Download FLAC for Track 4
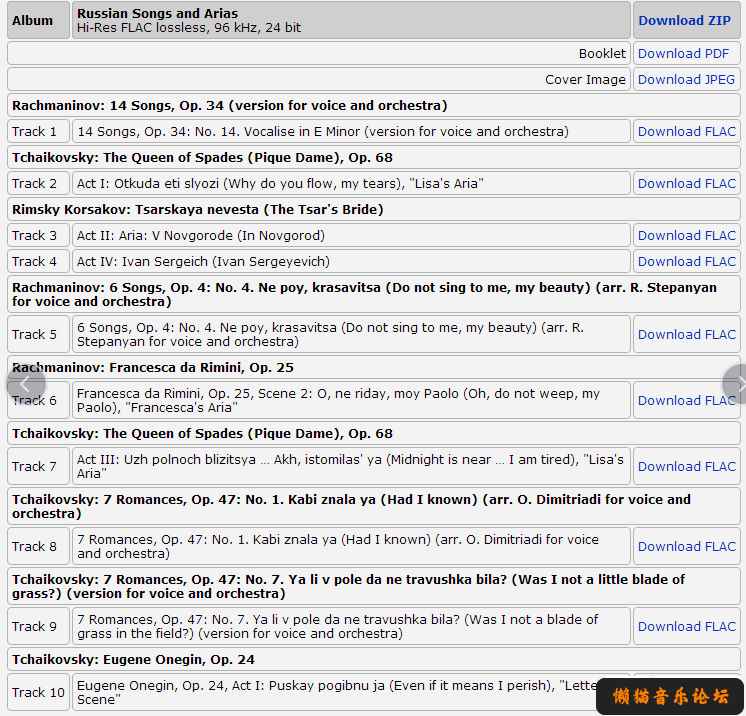 [687, 262]
